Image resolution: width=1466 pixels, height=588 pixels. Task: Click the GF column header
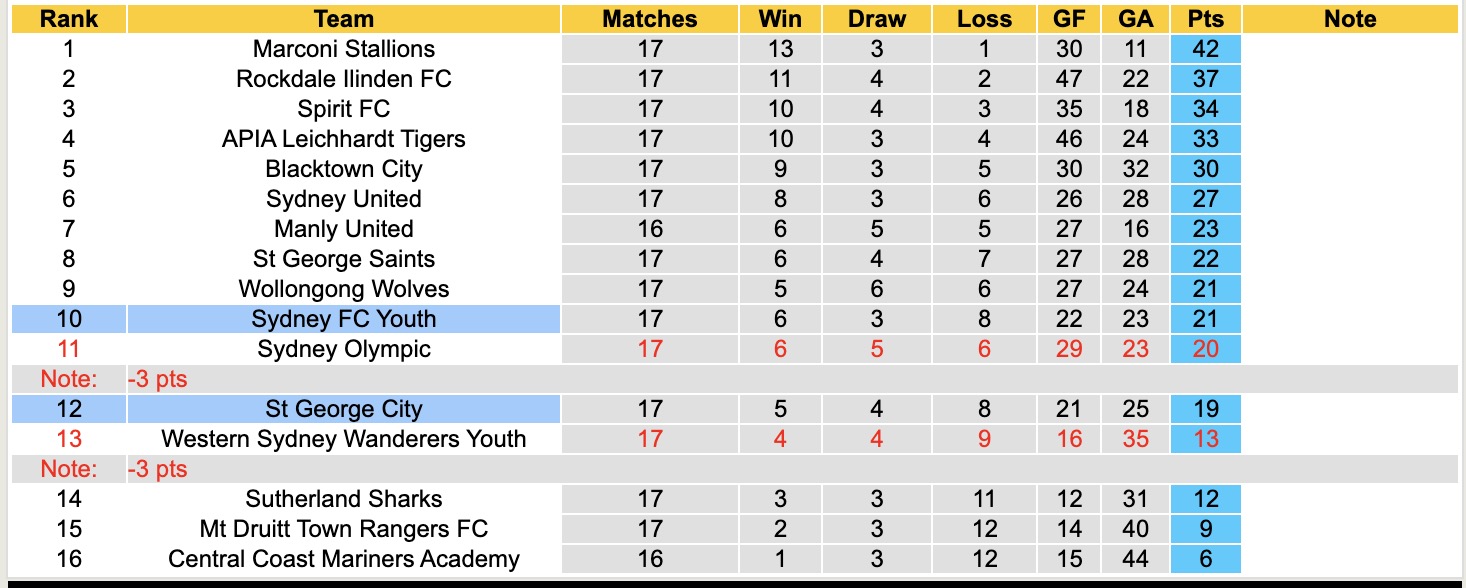pyautogui.click(x=1069, y=19)
